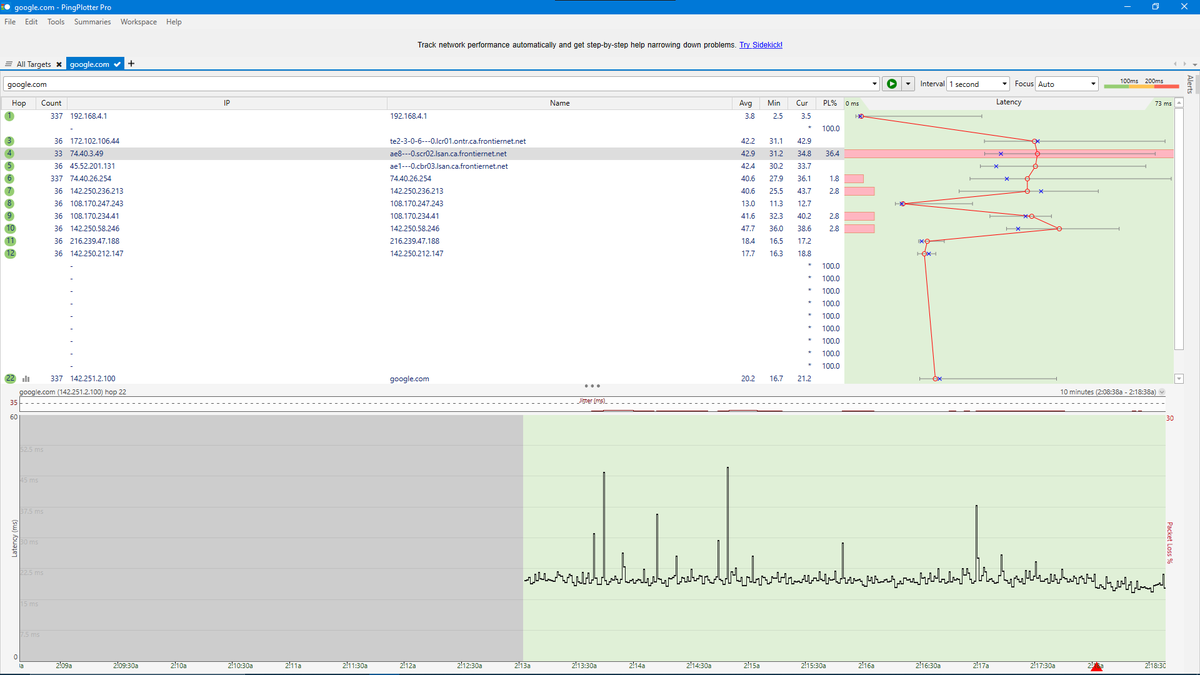
Task: Add a new target tab with plus
Action: point(131,64)
